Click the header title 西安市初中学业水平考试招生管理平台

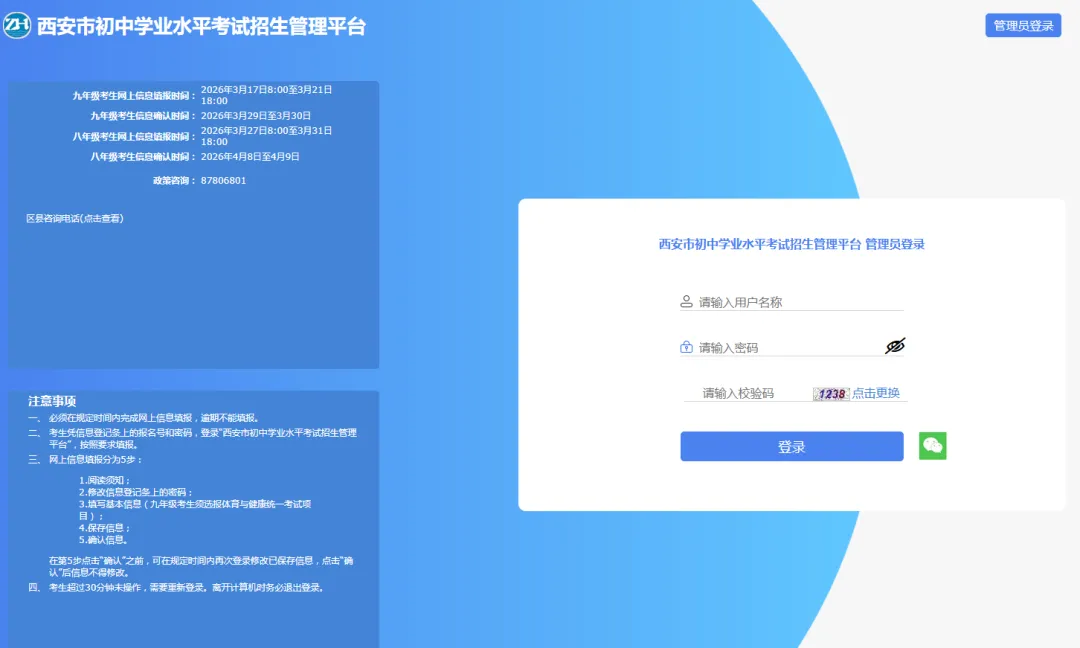click(204, 25)
